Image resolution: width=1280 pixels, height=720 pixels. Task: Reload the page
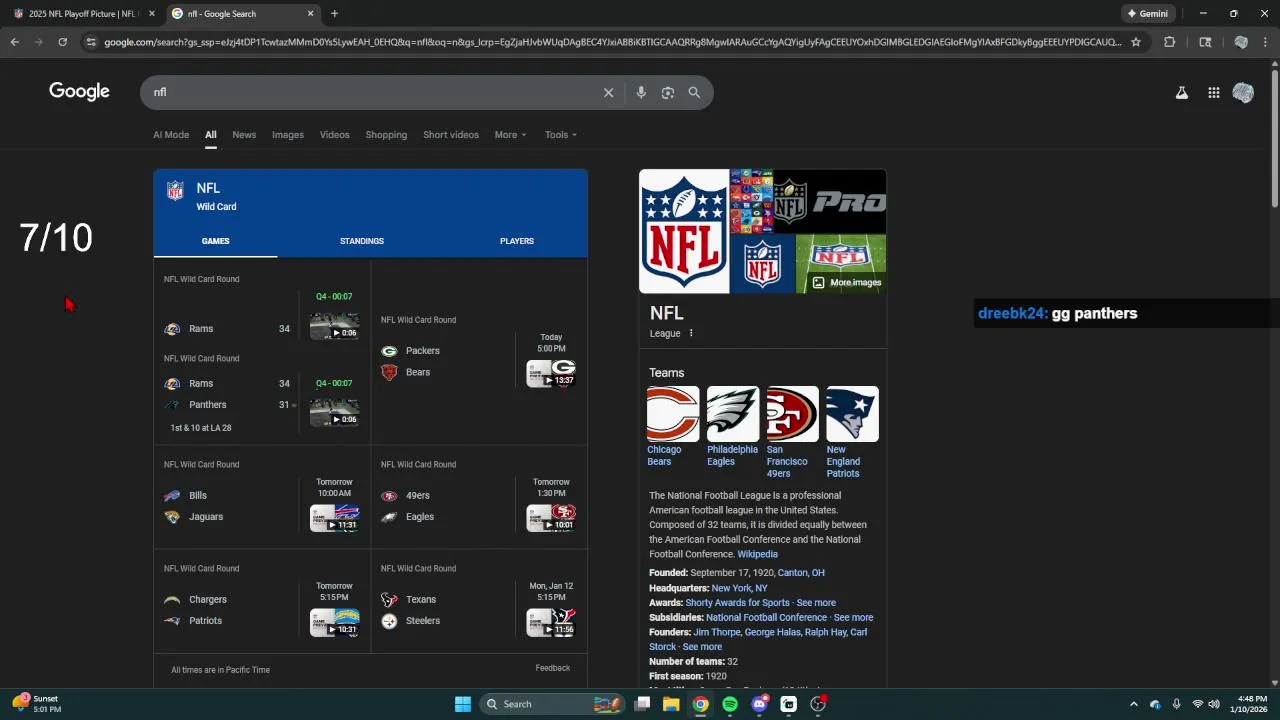(62, 42)
